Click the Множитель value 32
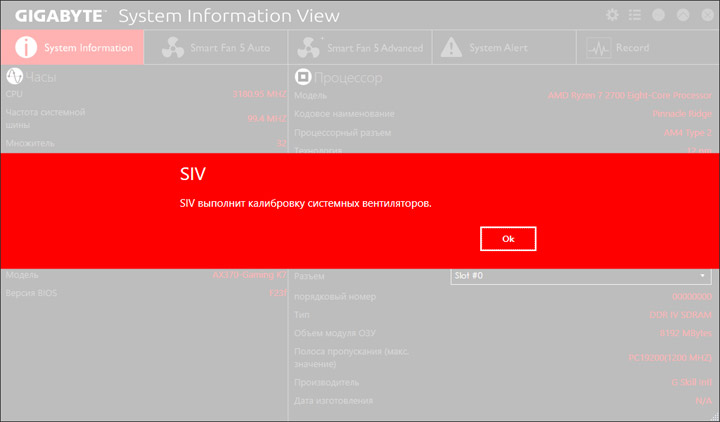 tap(281, 143)
